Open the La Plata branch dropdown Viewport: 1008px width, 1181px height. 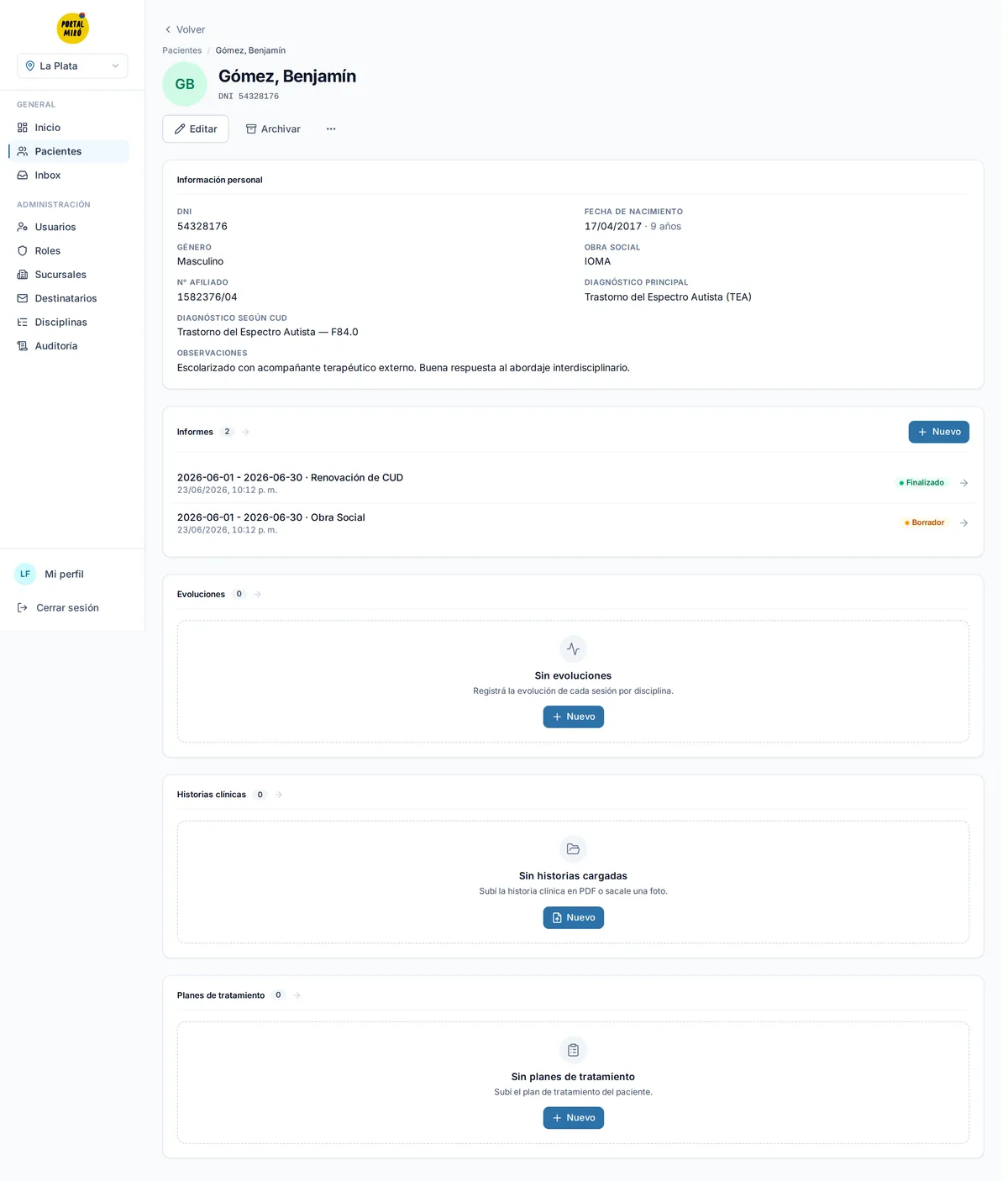coord(72,66)
